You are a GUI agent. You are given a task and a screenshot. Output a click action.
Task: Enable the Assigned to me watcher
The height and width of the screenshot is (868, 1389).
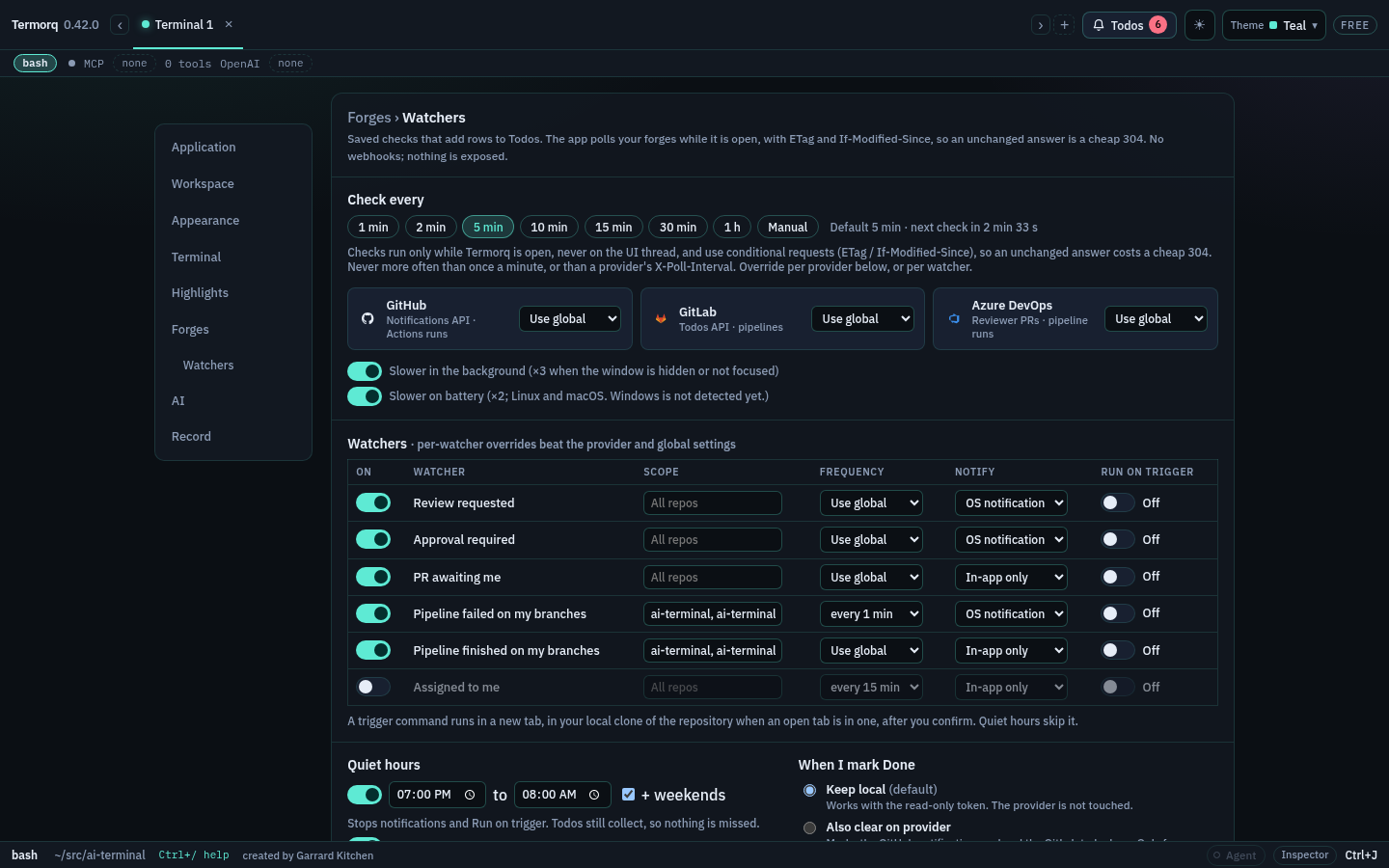(x=373, y=687)
